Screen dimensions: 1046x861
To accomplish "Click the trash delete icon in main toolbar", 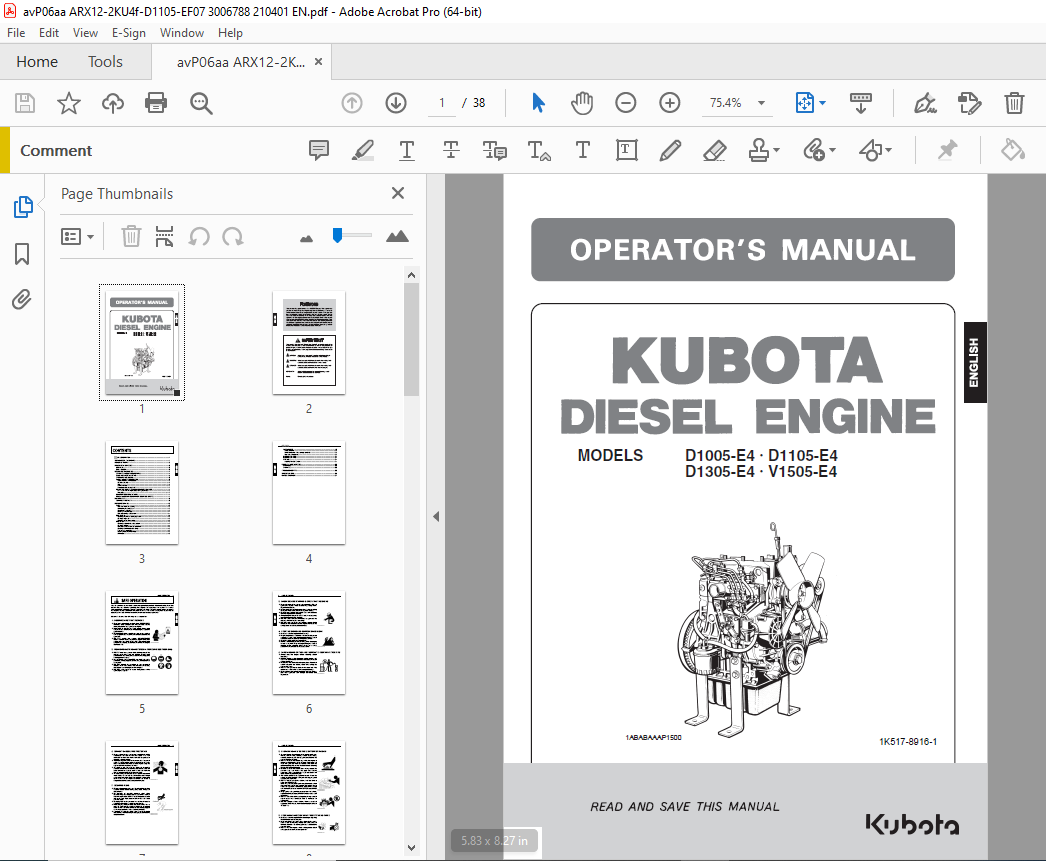I will point(1014,103).
